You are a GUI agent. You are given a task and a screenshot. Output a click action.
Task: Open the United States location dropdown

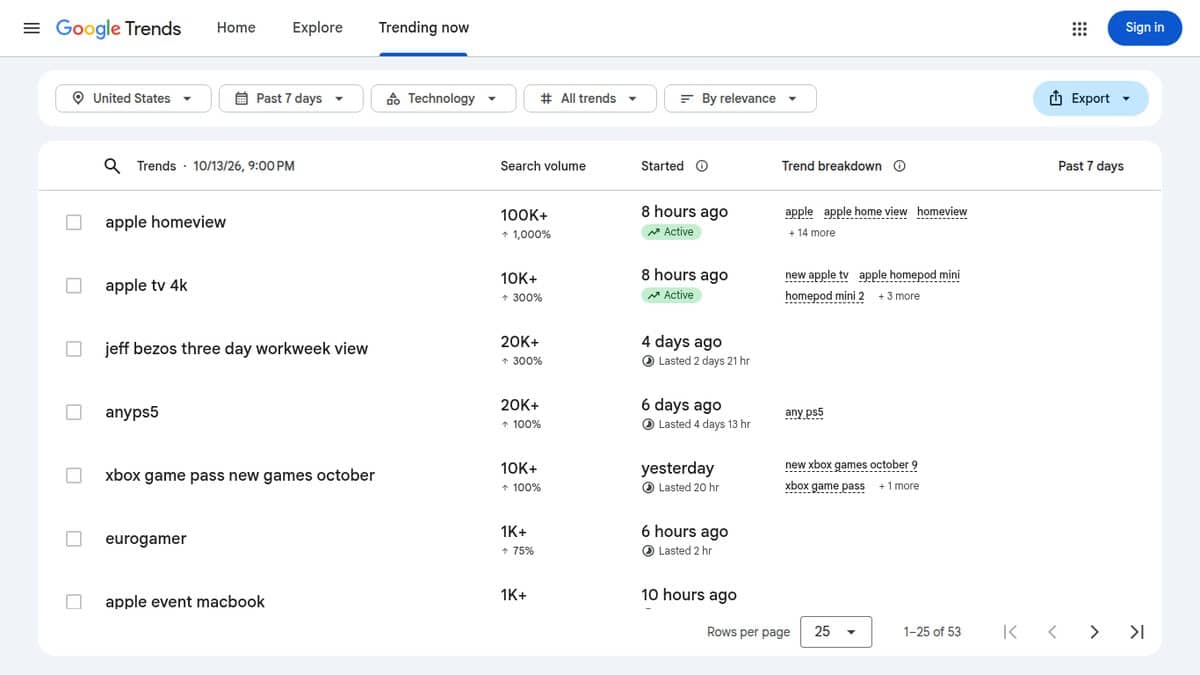tap(134, 98)
